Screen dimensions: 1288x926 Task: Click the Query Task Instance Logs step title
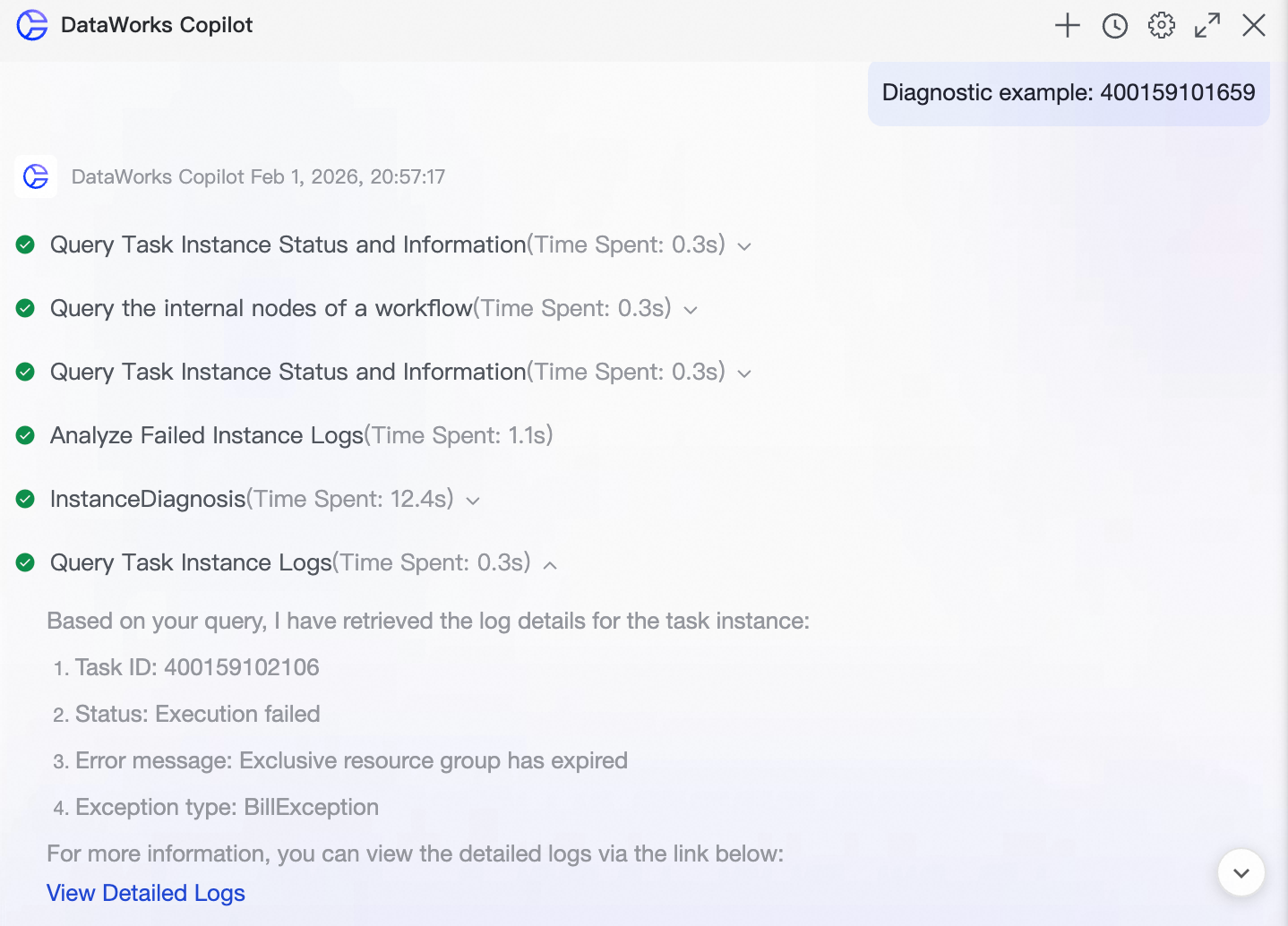191,562
